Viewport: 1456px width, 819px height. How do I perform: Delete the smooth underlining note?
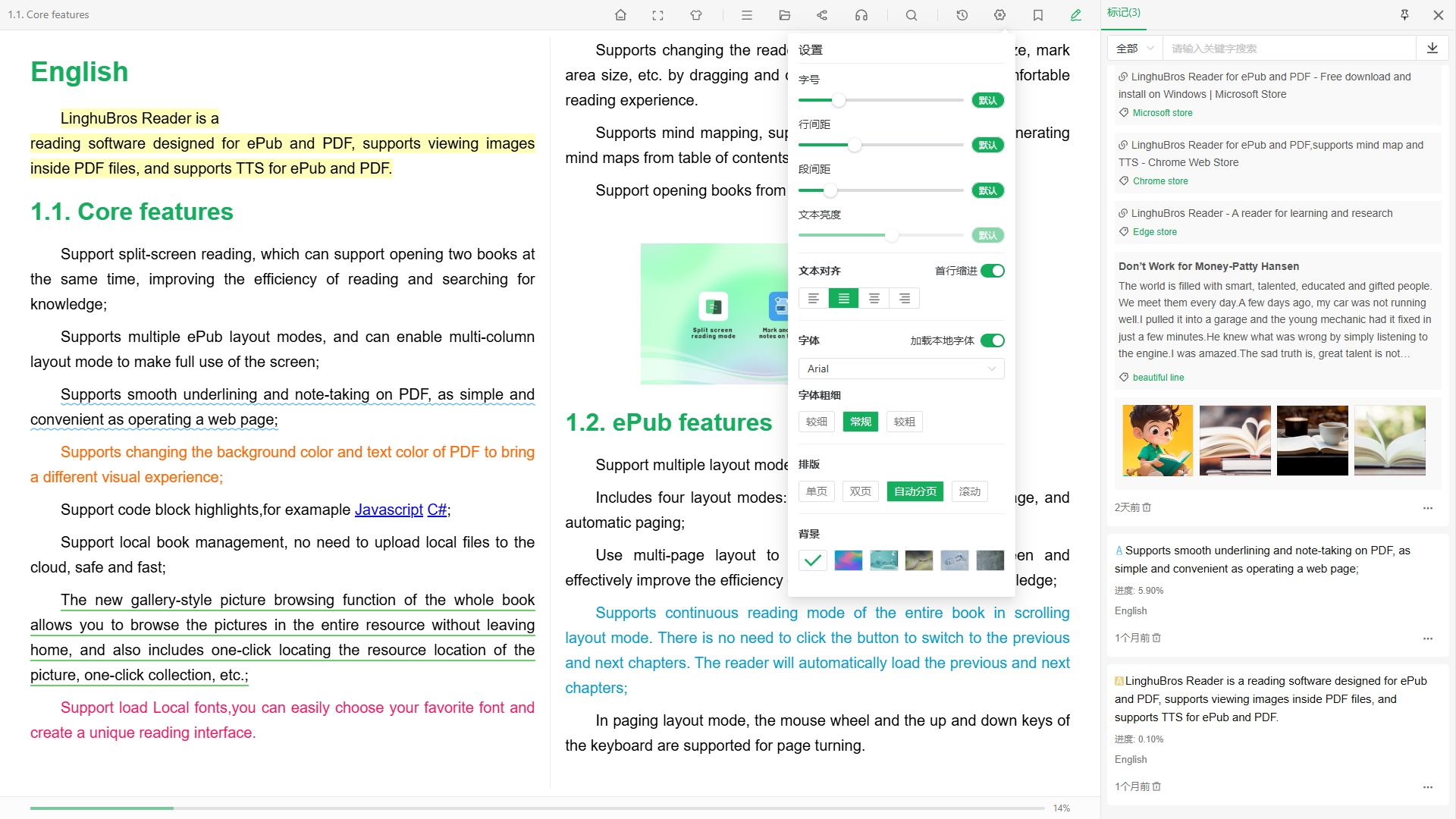coord(1156,638)
